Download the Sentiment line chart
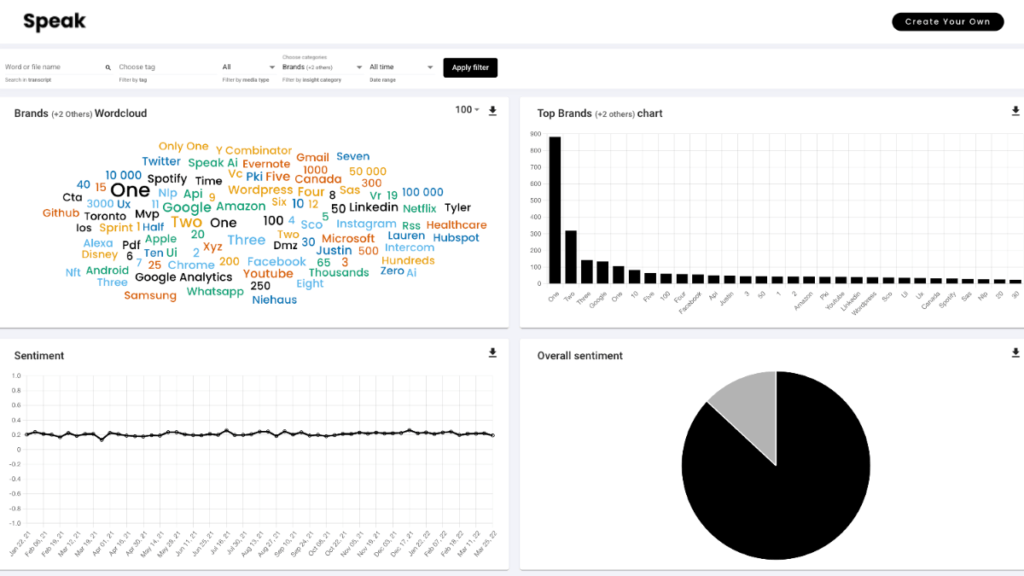 (493, 353)
